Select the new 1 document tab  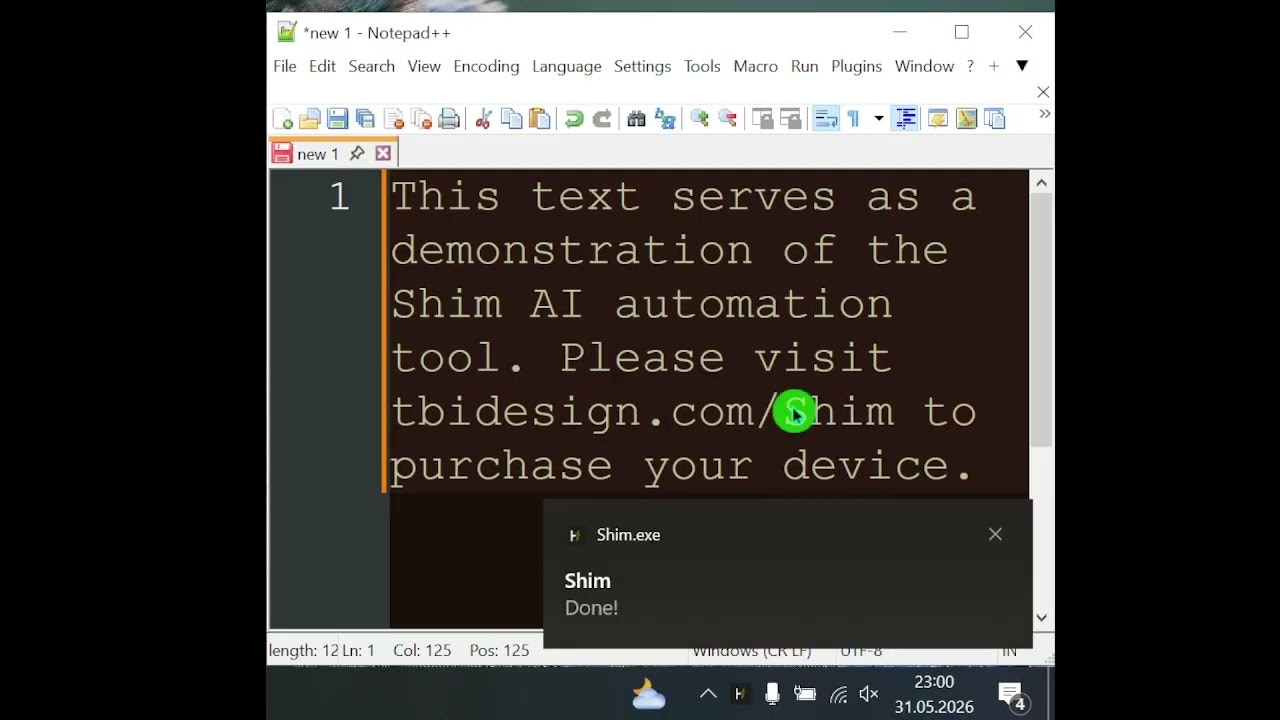point(334,153)
